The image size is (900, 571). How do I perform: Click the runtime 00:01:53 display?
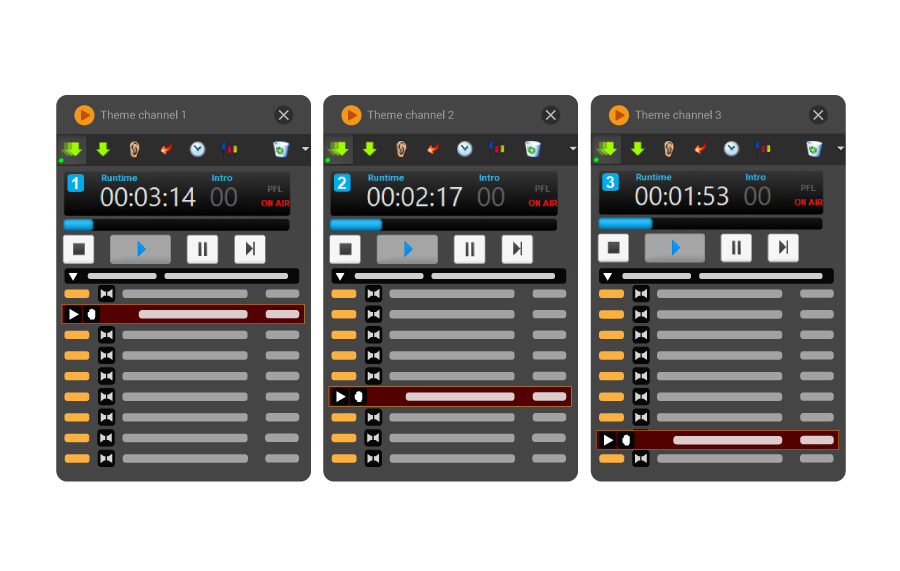tap(682, 197)
